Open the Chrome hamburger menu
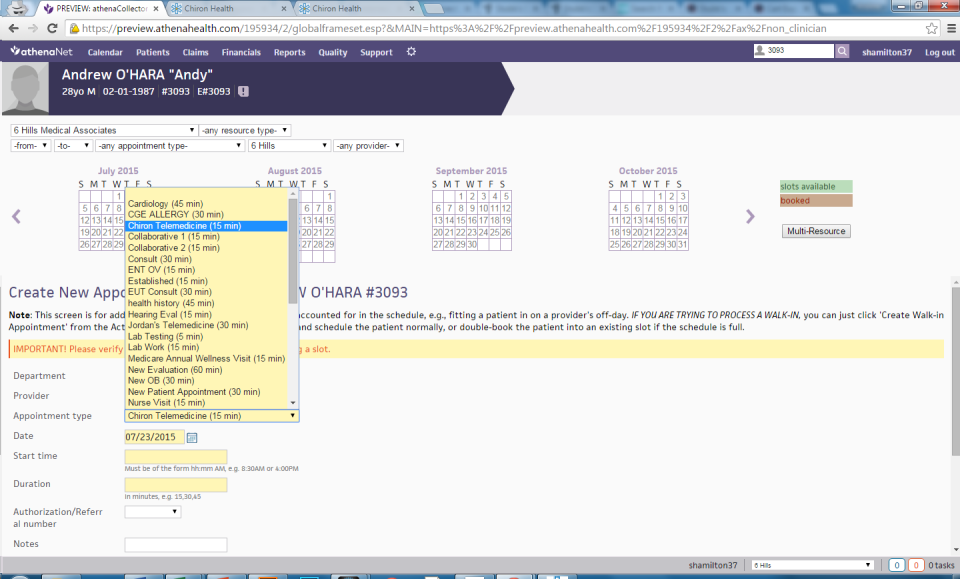Viewport: 960px width, 579px height. [951, 28]
